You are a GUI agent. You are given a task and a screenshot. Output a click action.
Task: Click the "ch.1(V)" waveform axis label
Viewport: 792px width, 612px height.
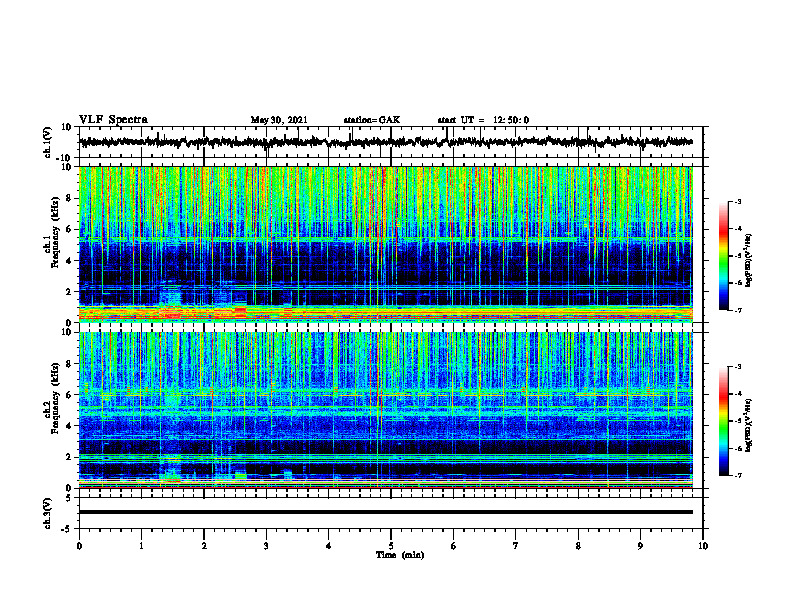point(48,142)
